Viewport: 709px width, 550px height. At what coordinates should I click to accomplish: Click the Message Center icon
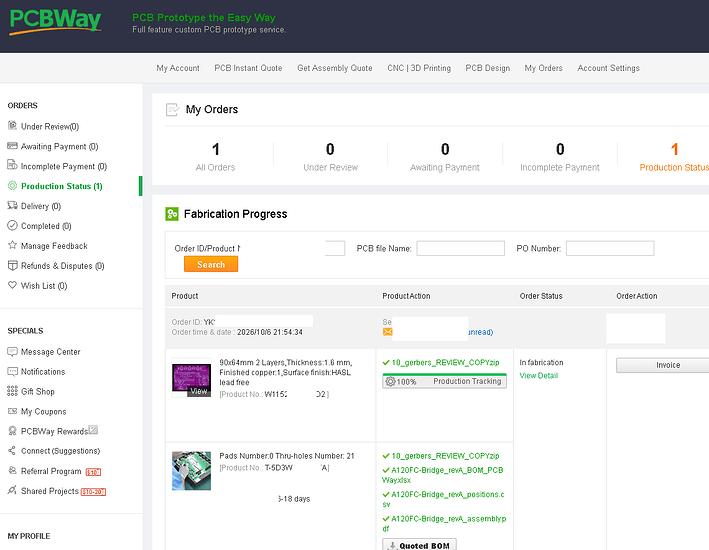tap(12, 351)
